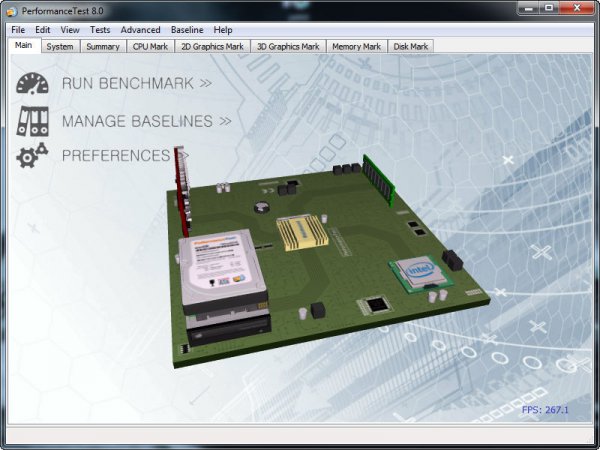This screenshot has width=600, height=450.
Task: Open the Baseline menu
Action: pyautogui.click(x=187, y=30)
